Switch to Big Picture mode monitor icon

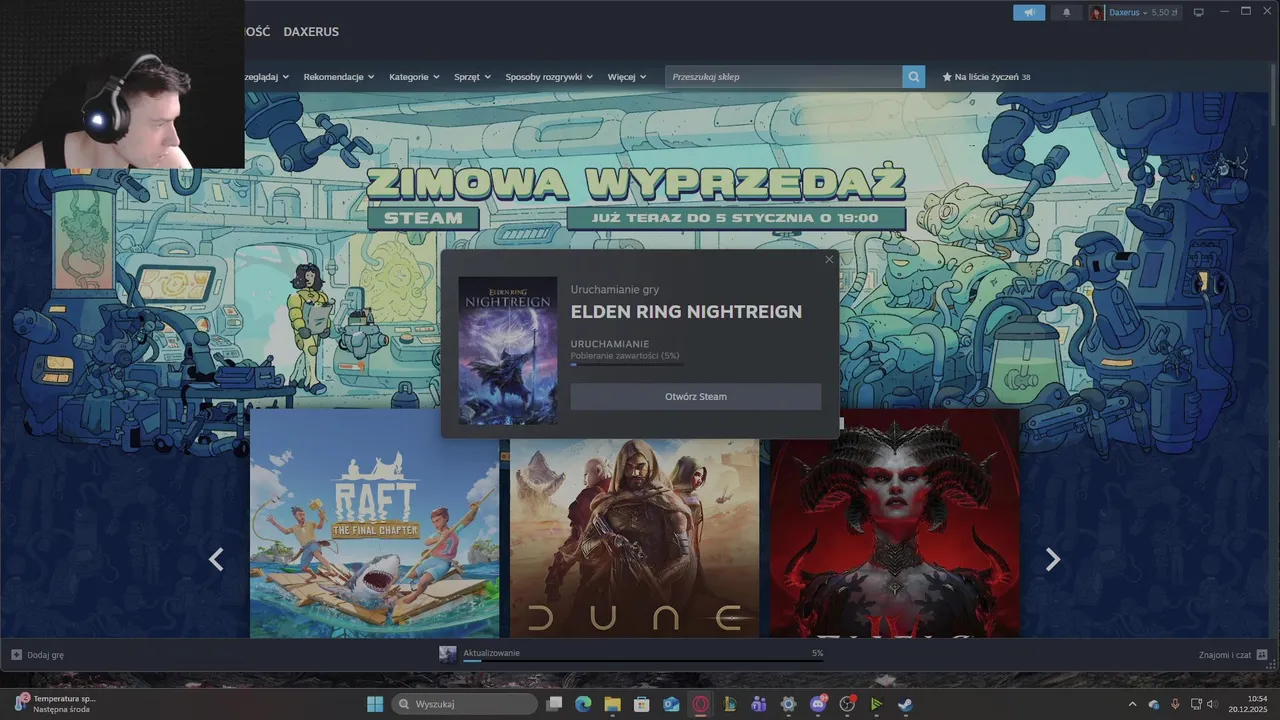[x=1198, y=12]
